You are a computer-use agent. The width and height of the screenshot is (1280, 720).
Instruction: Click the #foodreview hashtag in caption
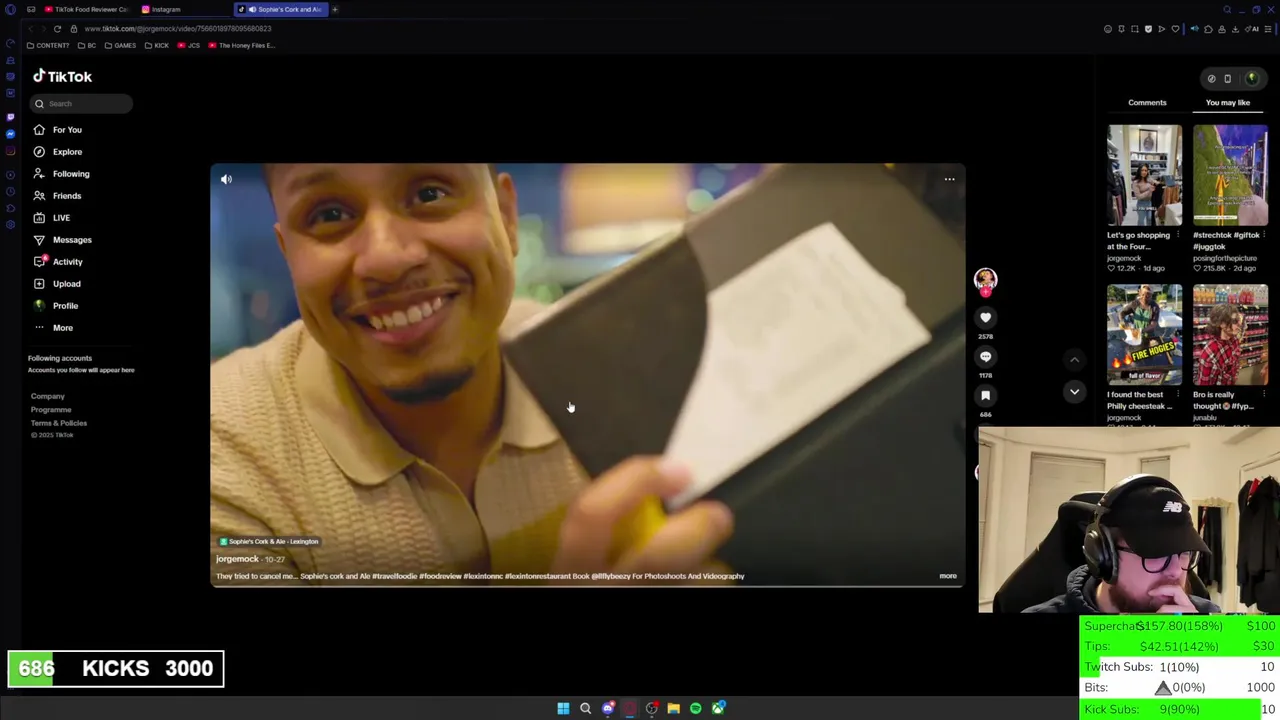pyautogui.click(x=439, y=576)
